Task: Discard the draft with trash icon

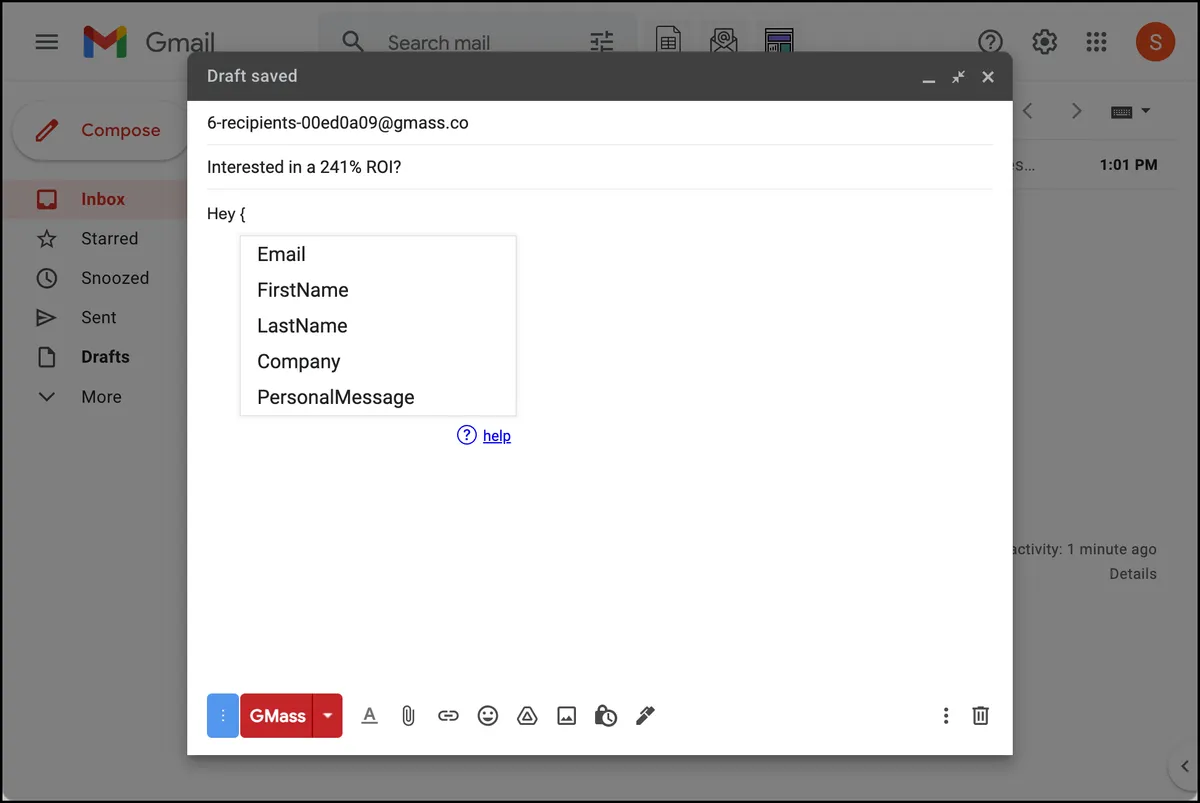Action: coord(981,716)
